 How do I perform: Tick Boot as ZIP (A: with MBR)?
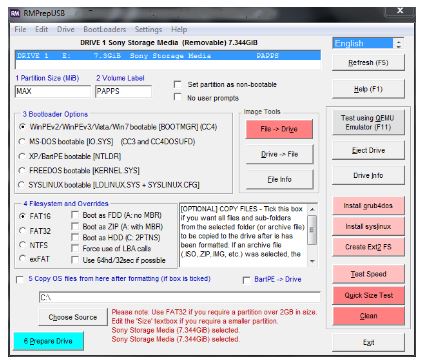[75, 226]
